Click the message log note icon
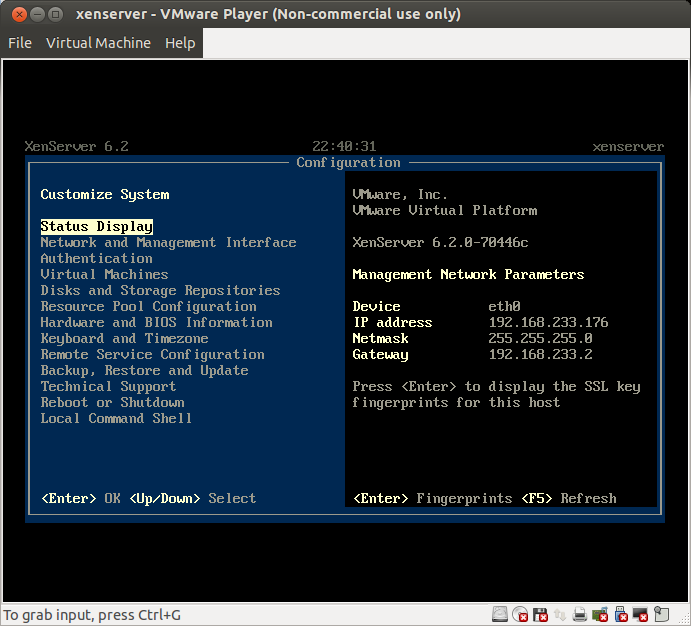This screenshot has height=626, width=691. pos(661,614)
